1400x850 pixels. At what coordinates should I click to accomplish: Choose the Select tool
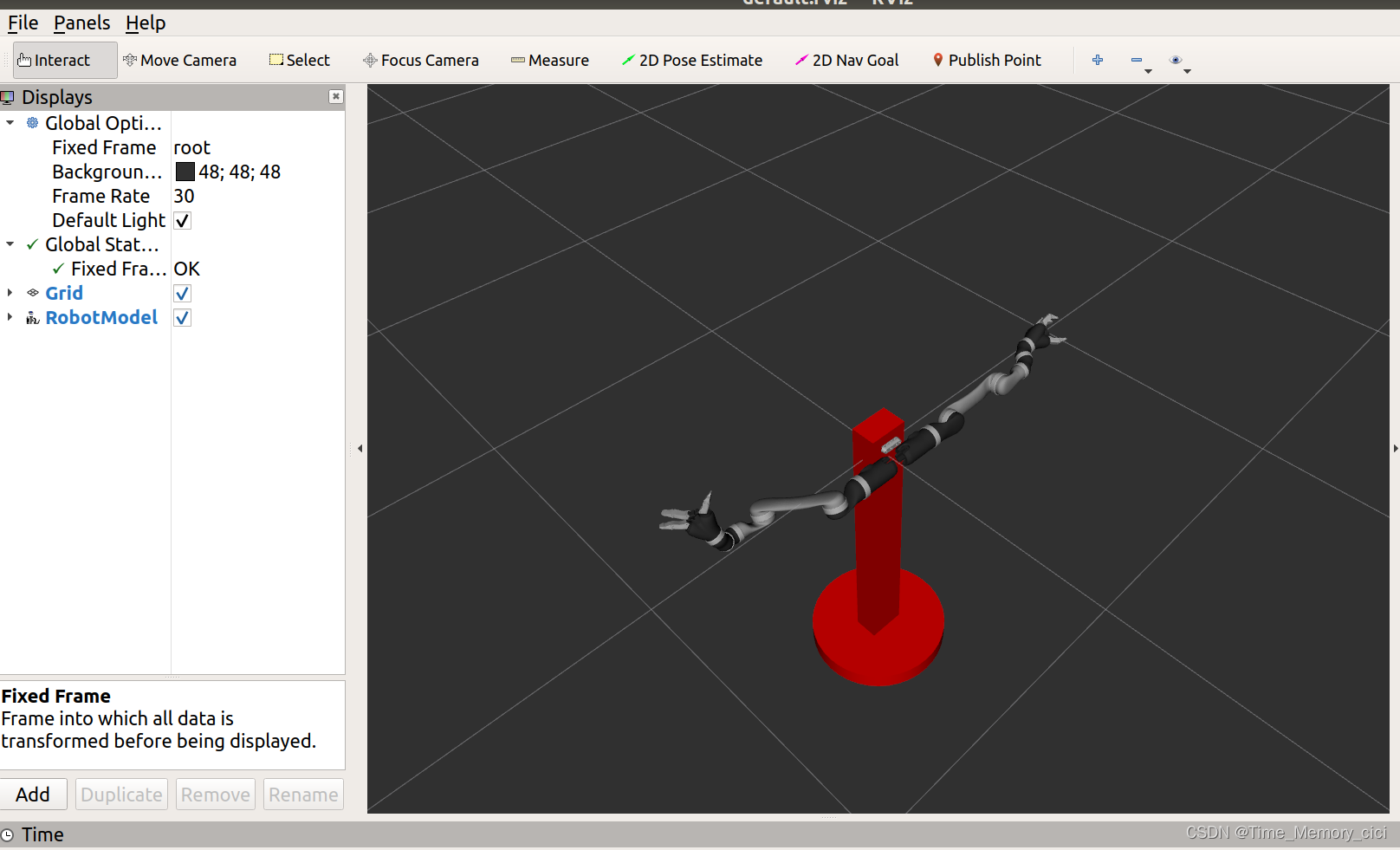click(x=300, y=60)
